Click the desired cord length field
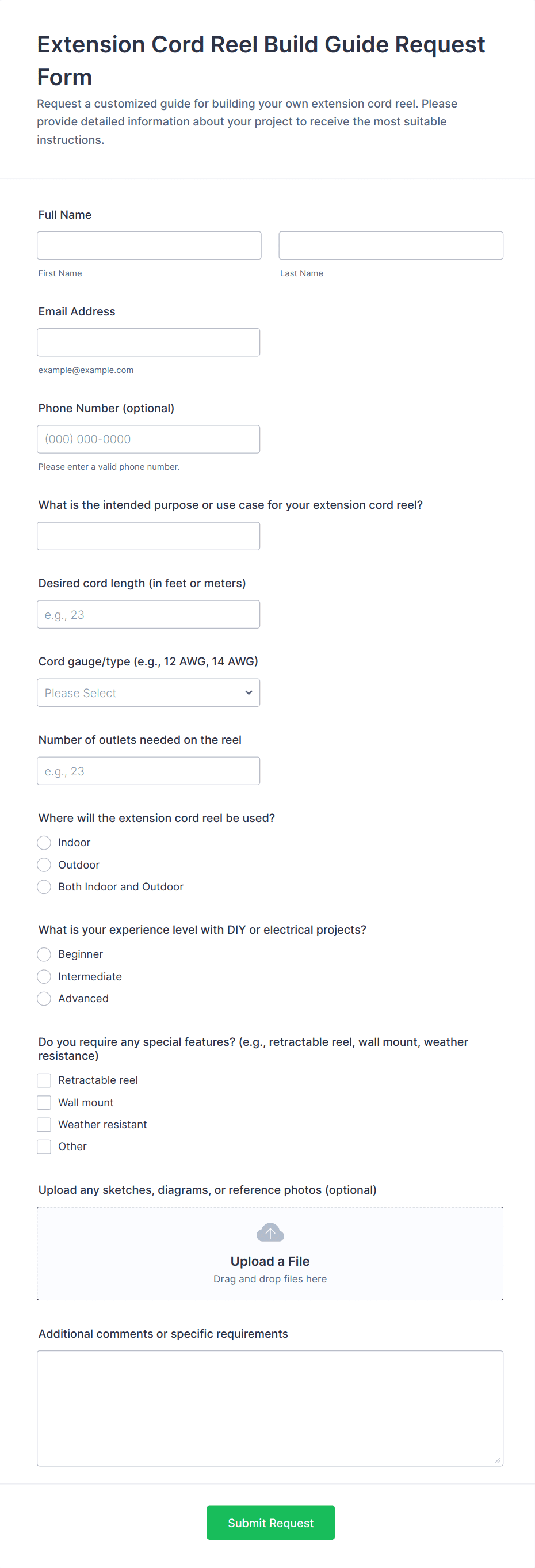Viewport: 535px width, 1568px height. click(x=148, y=614)
